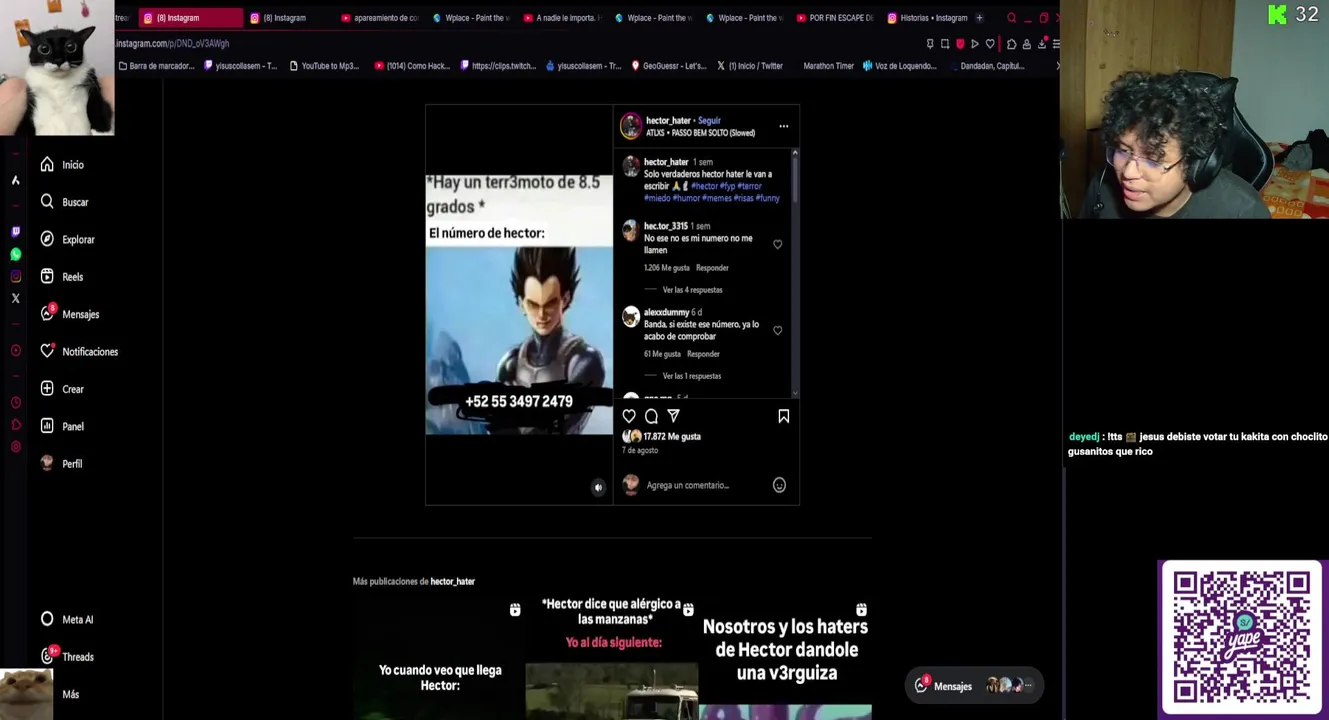The height and width of the screenshot is (720, 1329).
Task: Open Yo cuando veo que llega Hector post
Action: (x=439, y=659)
